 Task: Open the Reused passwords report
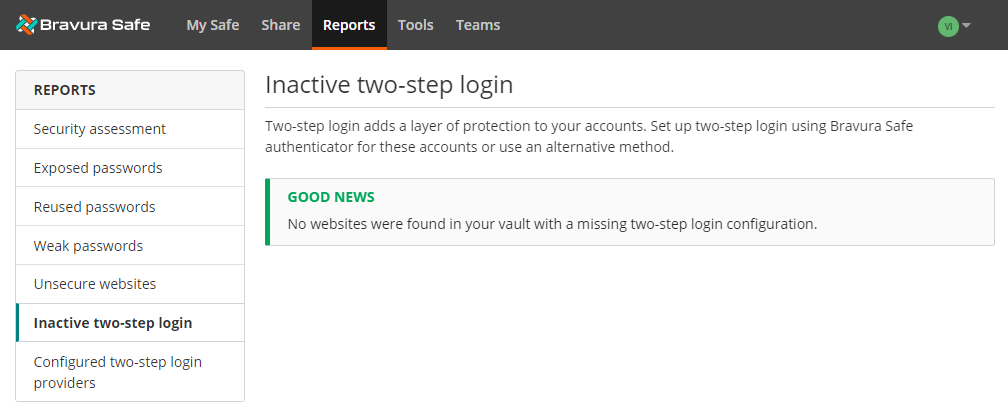click(x=130, y=206)
